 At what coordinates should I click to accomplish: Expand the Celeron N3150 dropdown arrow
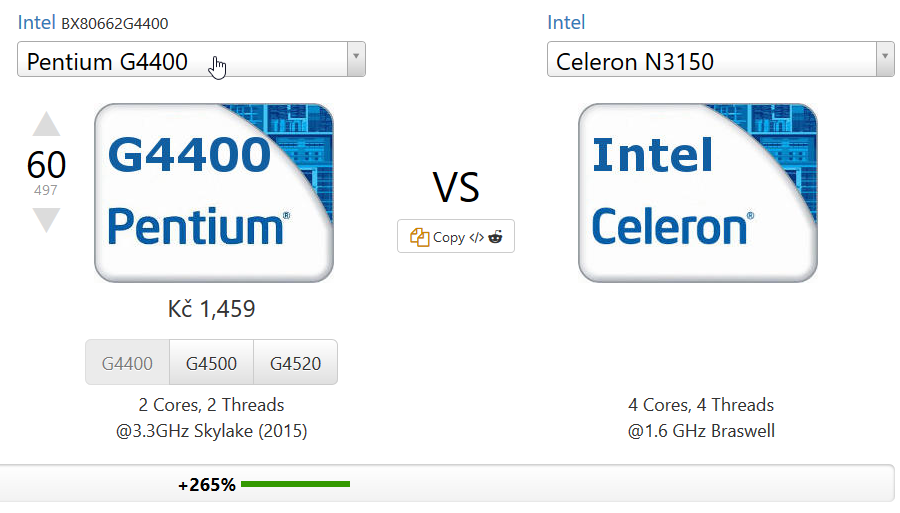(885, 59)
